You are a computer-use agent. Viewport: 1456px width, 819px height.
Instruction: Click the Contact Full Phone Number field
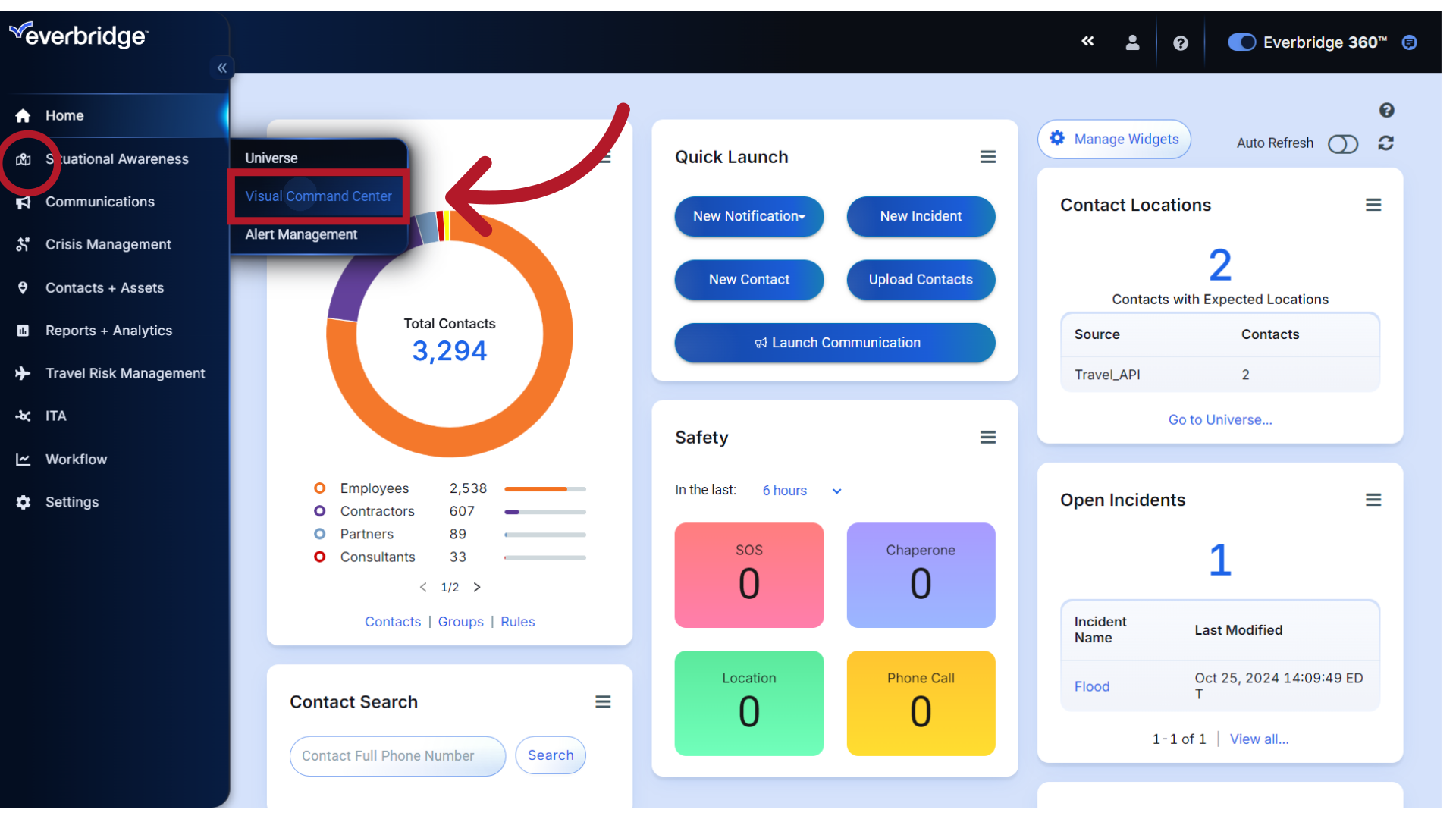[397, 755]
